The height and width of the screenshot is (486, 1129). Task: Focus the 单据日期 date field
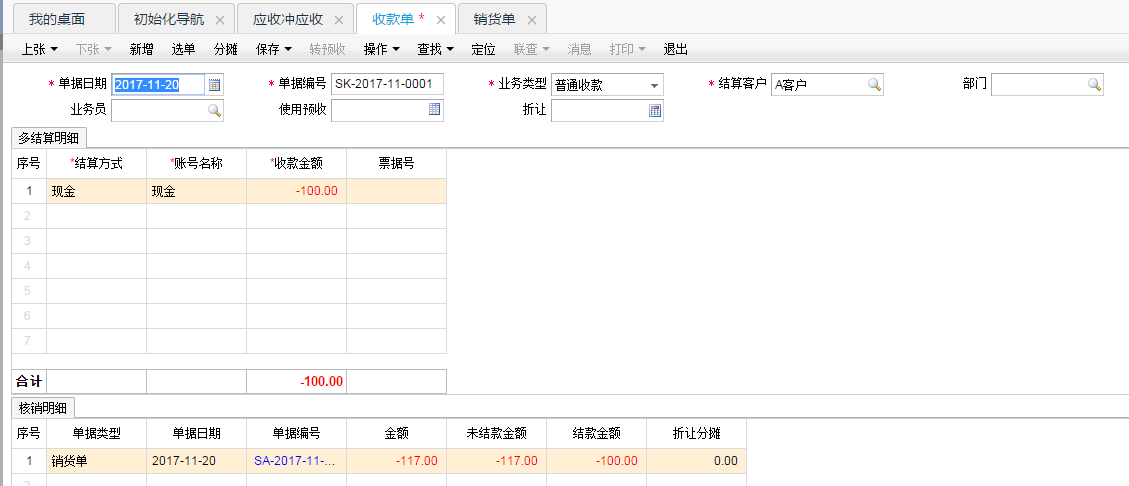coord(158,85)
